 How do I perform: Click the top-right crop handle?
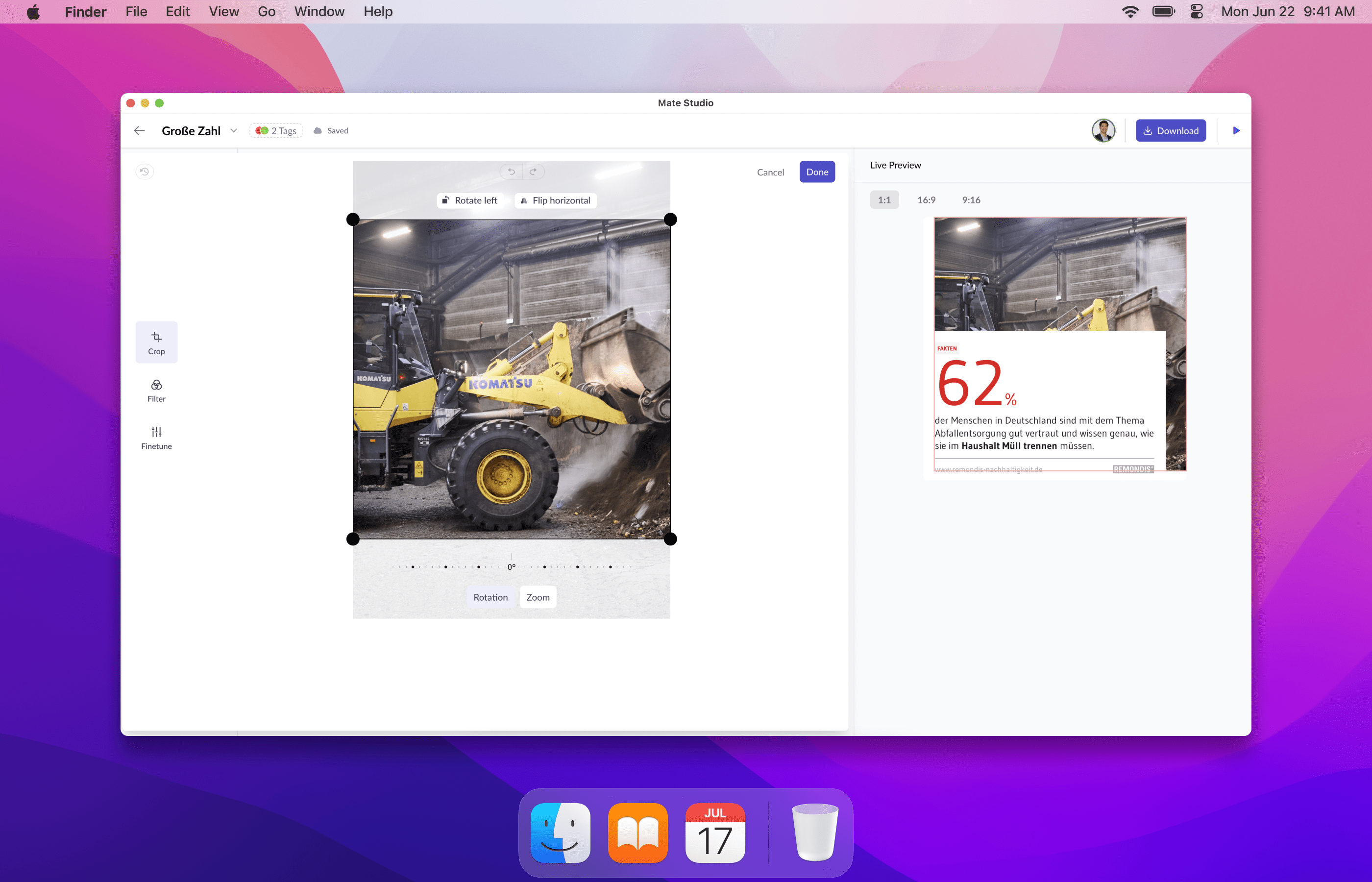tap(670, 220)
